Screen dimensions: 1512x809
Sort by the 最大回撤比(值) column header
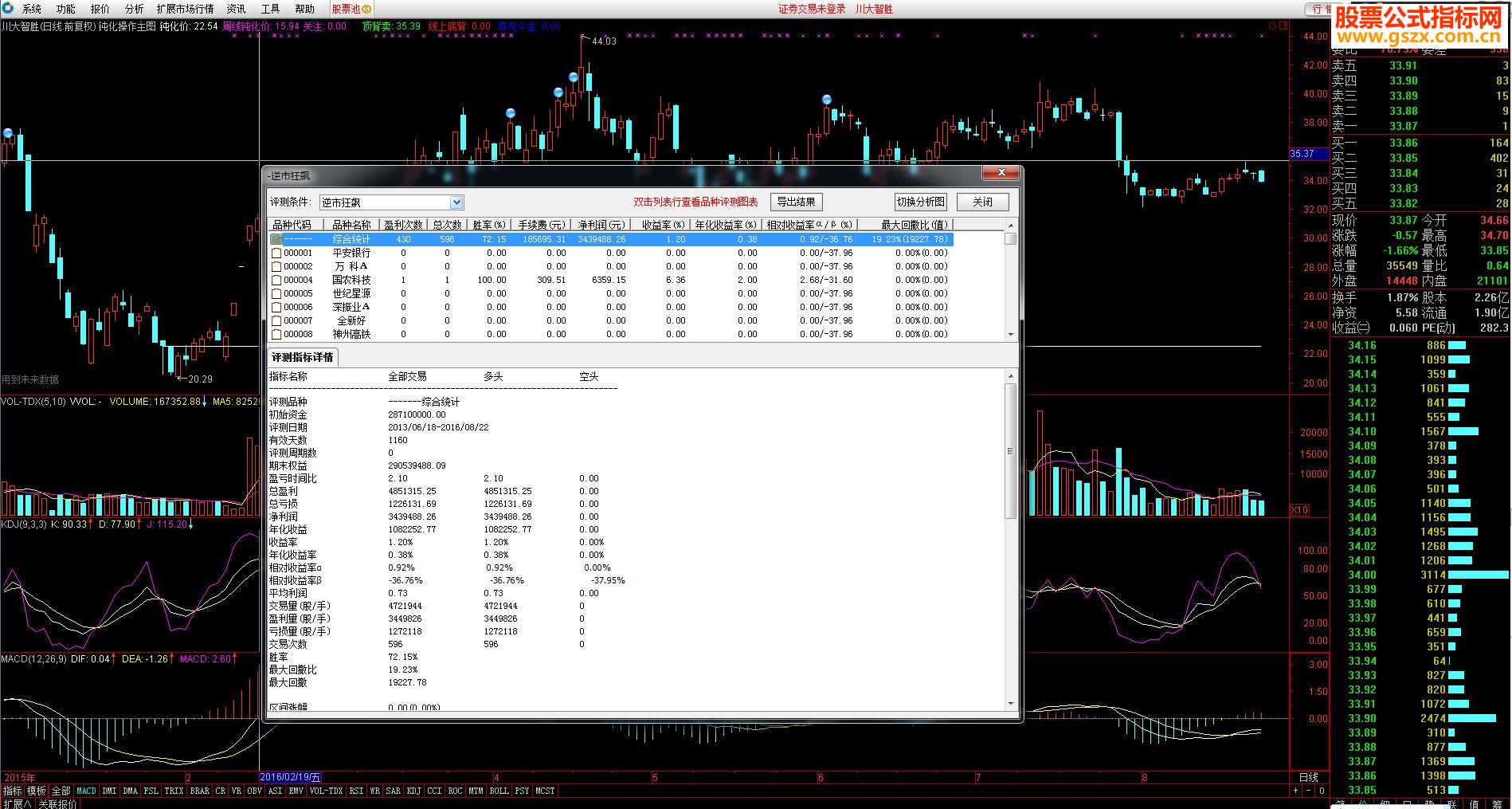906,225
